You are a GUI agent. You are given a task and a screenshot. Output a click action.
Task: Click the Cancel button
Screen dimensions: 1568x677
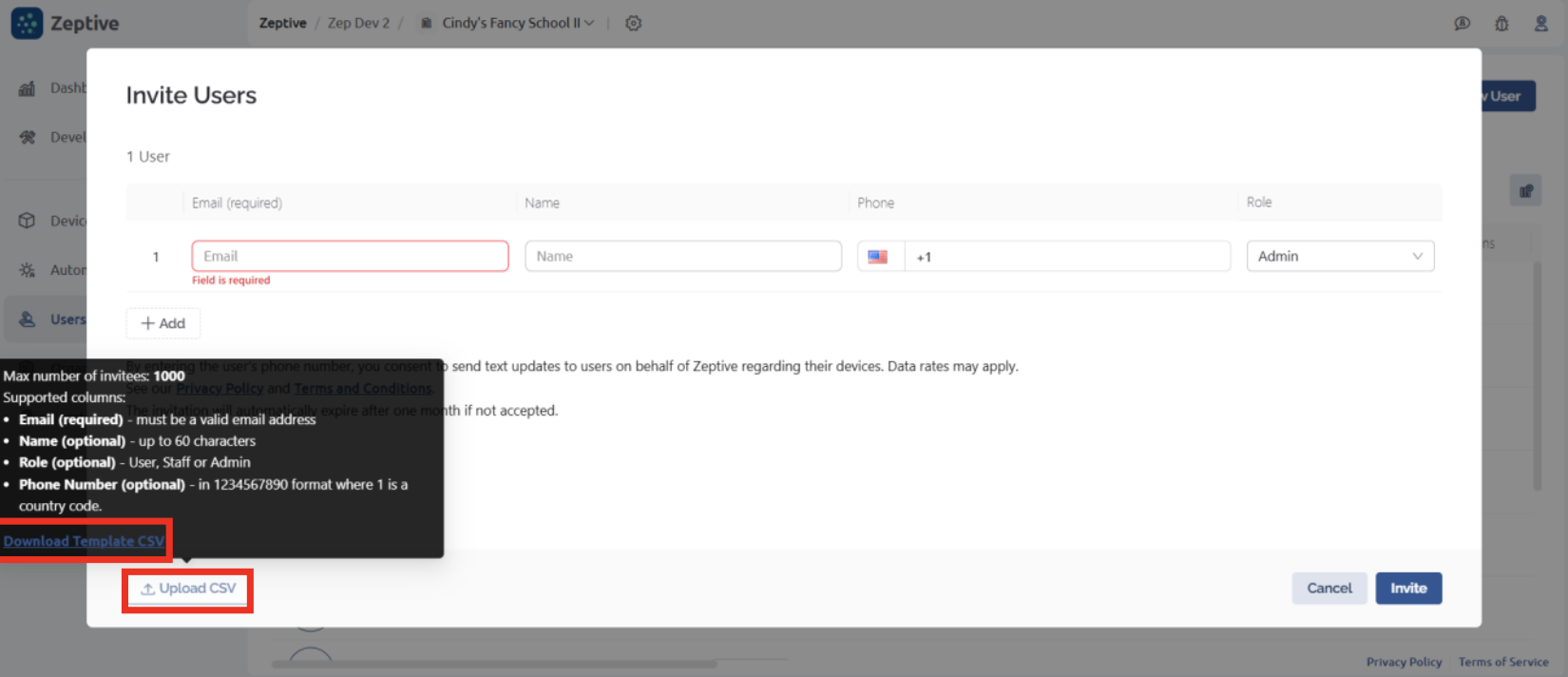(x=1329, y=589)
